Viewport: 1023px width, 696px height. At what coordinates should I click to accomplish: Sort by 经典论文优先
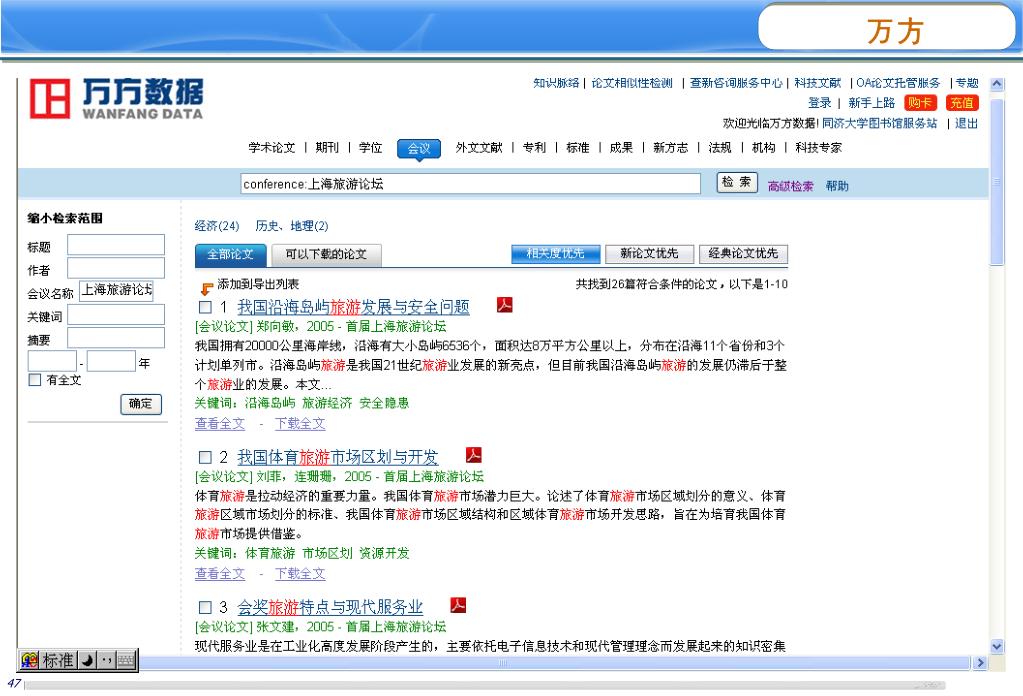pyautogui.click(x=743, y=253)
